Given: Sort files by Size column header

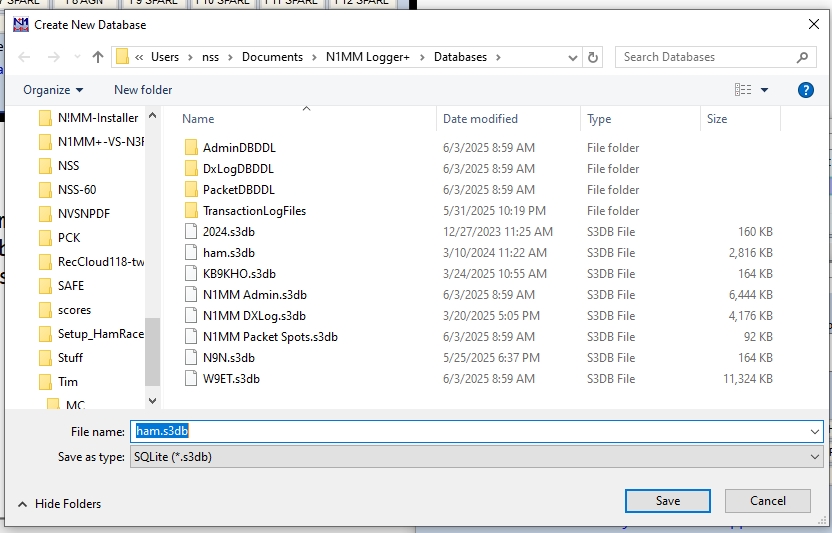Looking at the screenshot, I should click(x=717, y=119).
